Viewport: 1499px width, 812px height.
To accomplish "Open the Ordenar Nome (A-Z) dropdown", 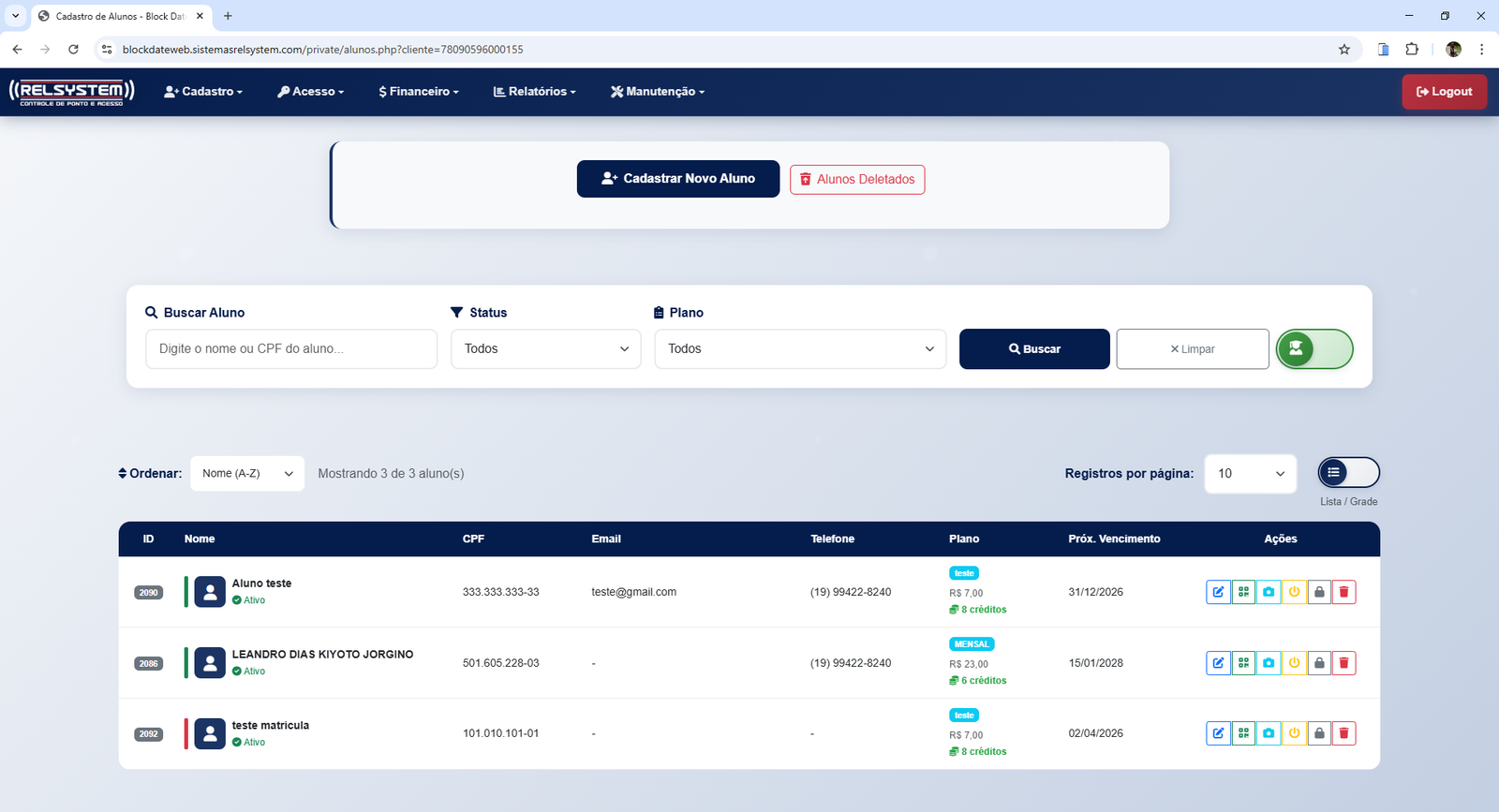I will [x=247, y=474].
